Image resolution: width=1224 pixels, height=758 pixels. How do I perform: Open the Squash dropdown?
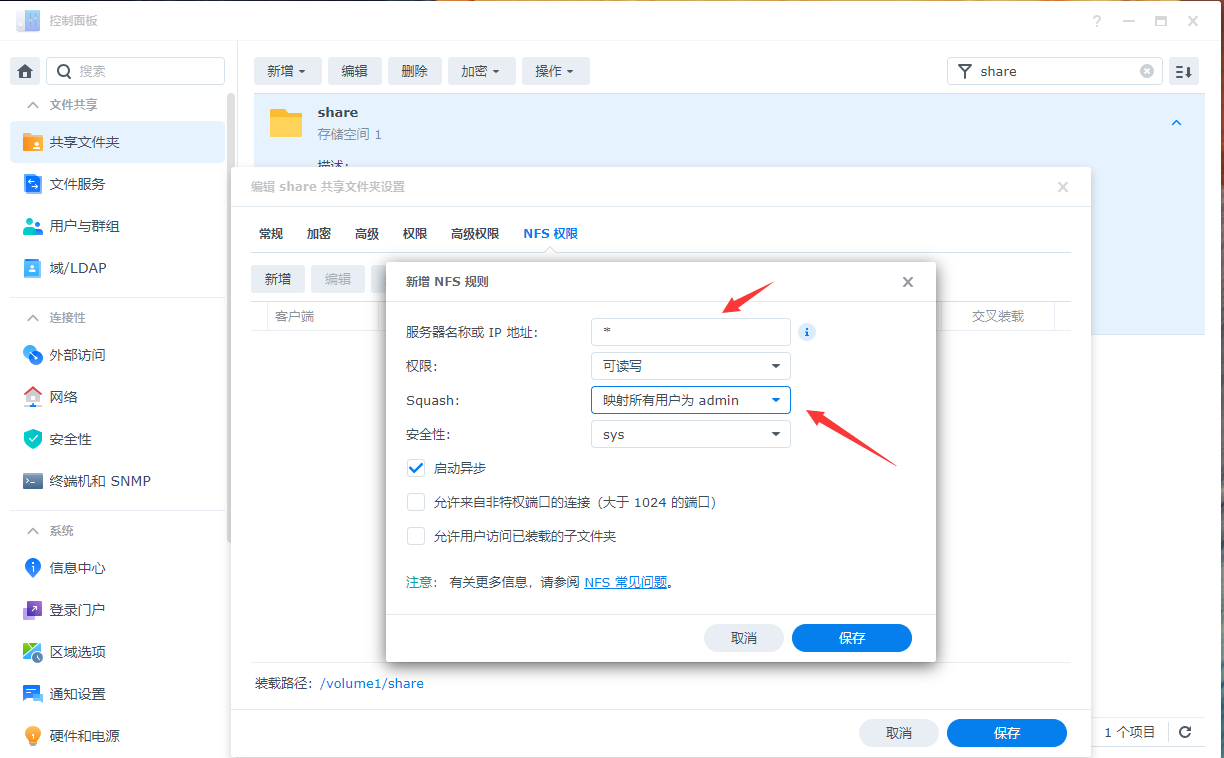point(691,400)
